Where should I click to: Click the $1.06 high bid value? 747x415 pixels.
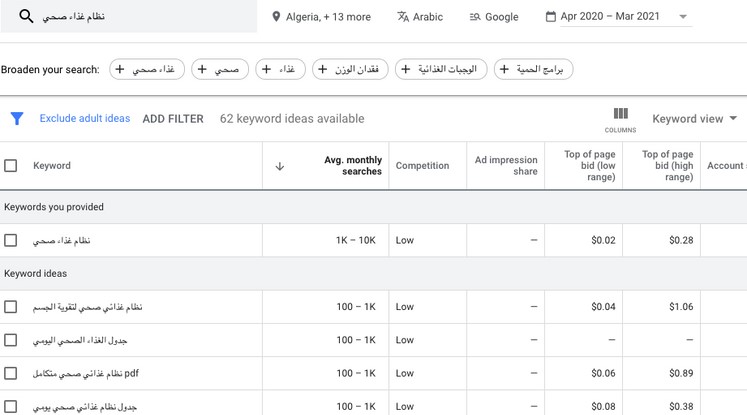(x=681, y=306)
